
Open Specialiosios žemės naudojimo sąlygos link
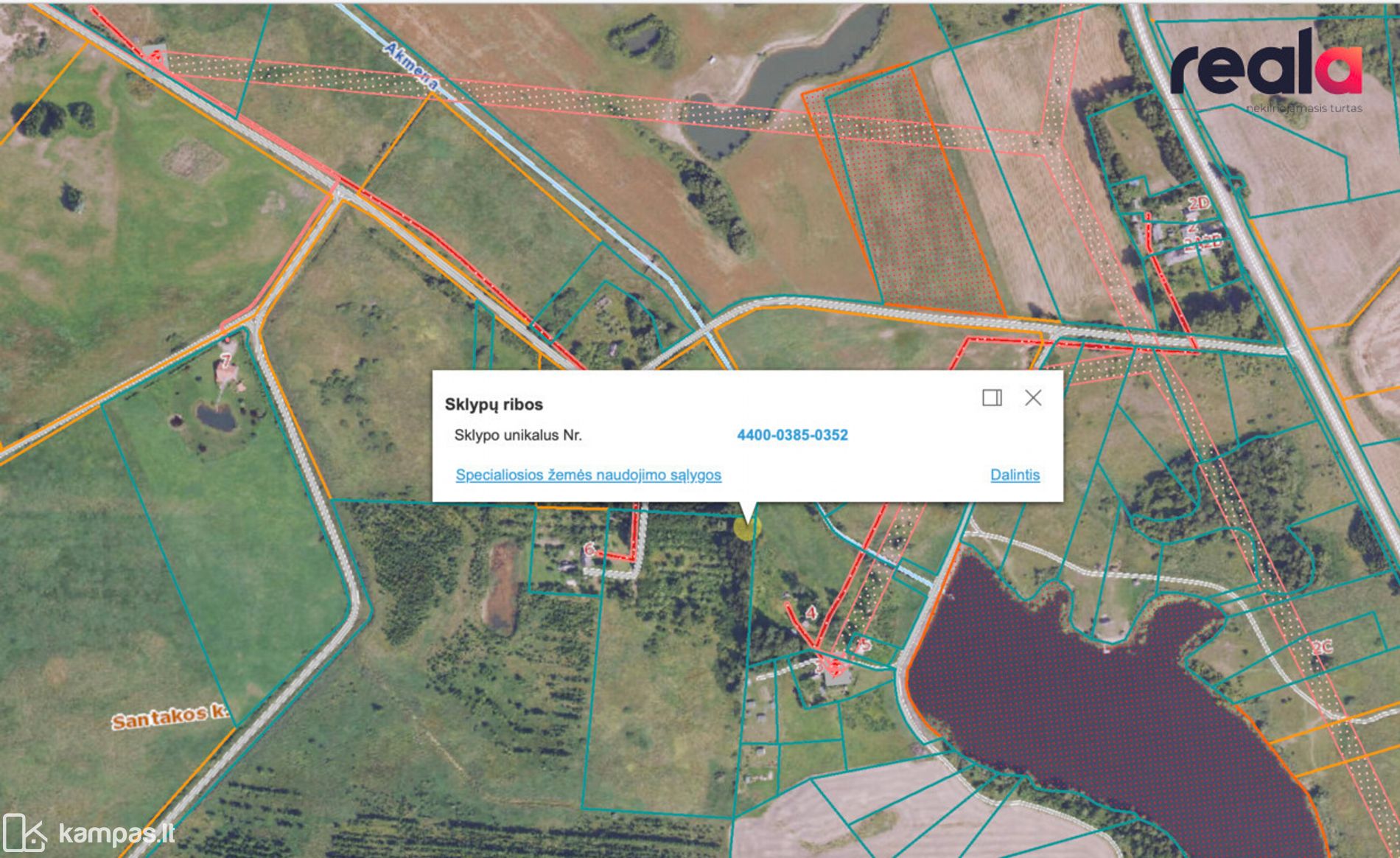(x=588, y=475)
